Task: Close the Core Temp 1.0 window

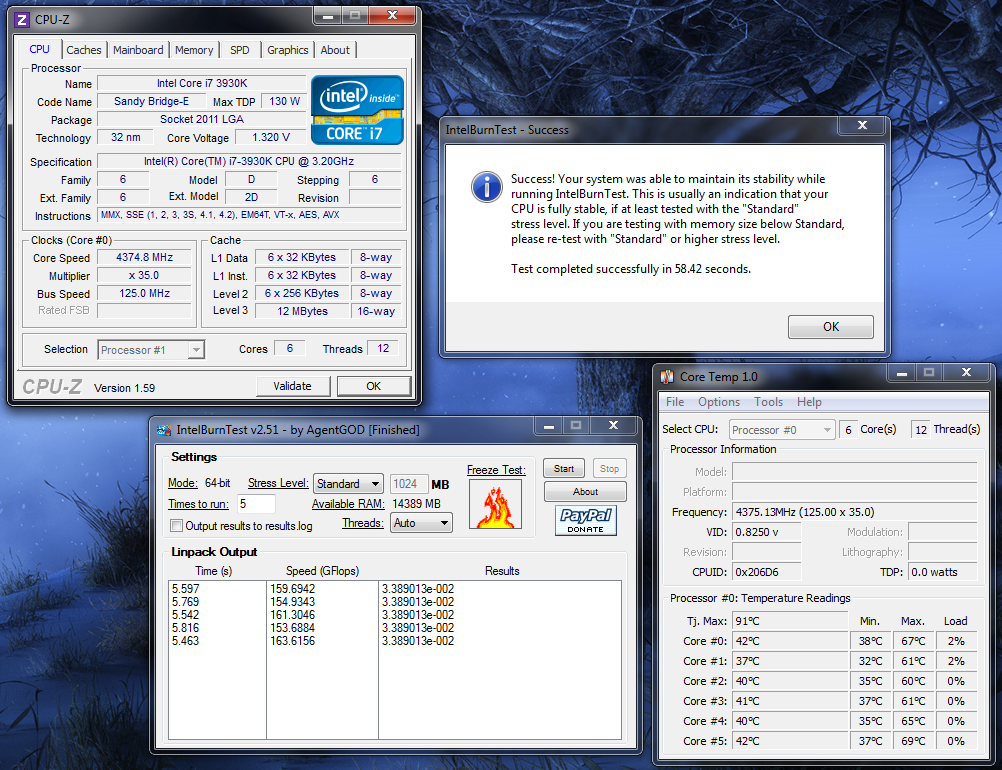Action: (x=966, y=373)
